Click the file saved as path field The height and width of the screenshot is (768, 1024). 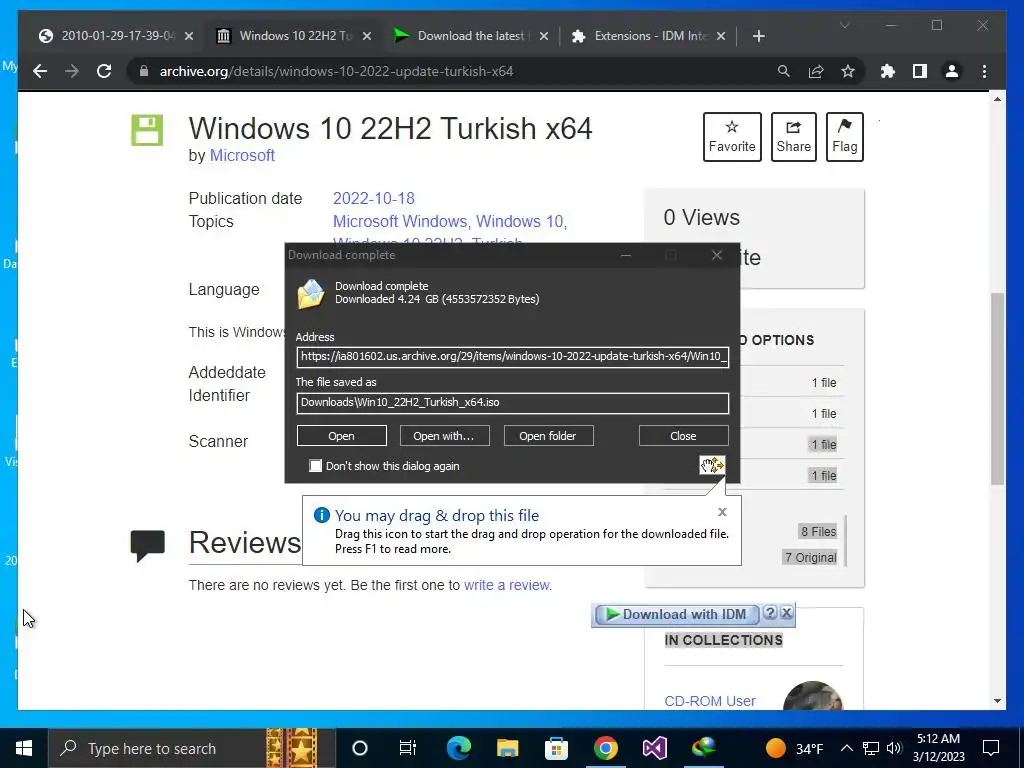pyautogui.click(x=513, y=403)
